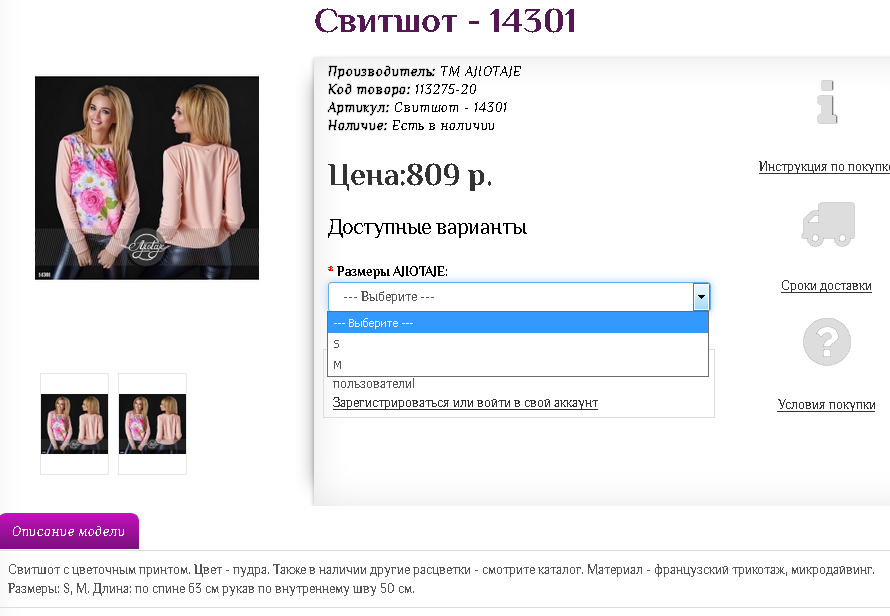Click the delivery truck icon

828,224
